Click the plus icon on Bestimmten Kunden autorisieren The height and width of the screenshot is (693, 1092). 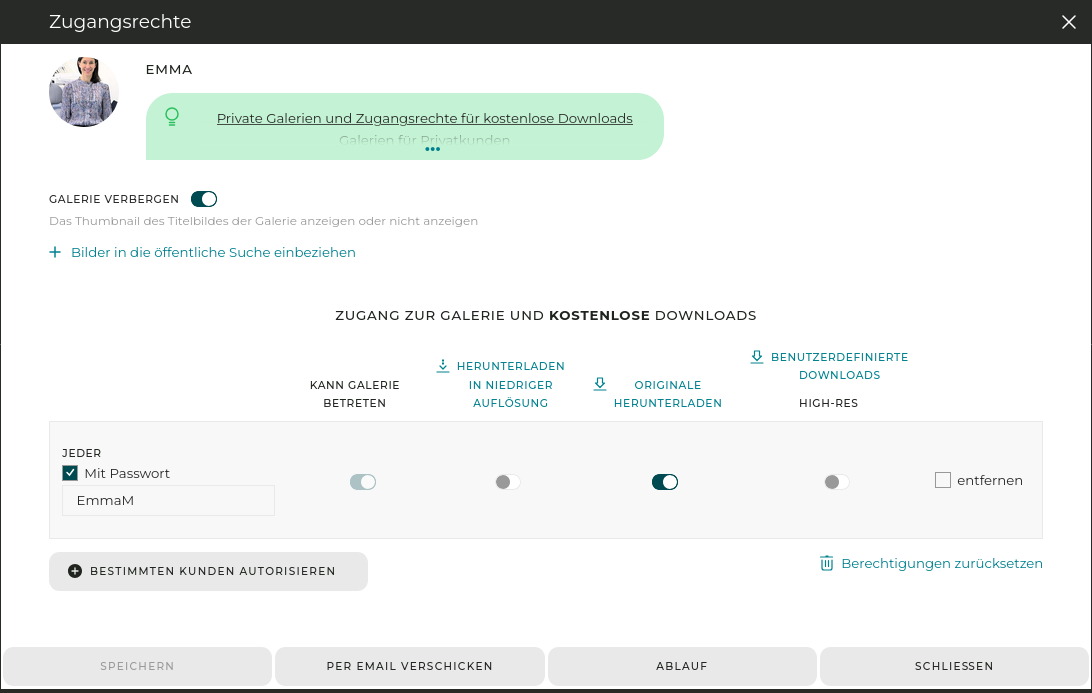[74, 570]
